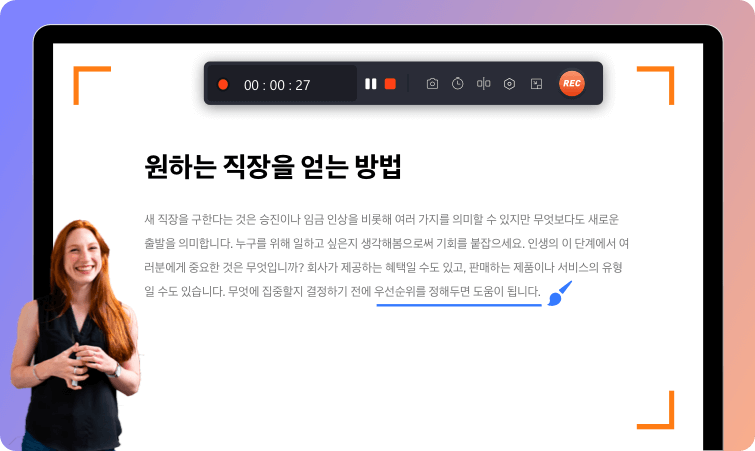Click the blue underline annotation stroke

pos(458,306)
